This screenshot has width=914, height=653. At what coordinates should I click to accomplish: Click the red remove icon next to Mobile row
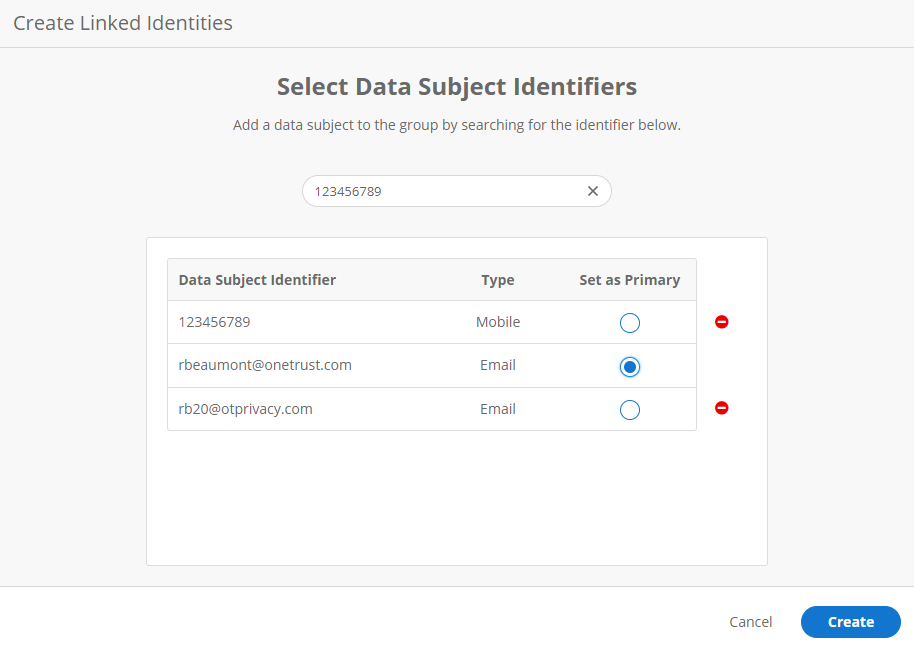[721, 322]
